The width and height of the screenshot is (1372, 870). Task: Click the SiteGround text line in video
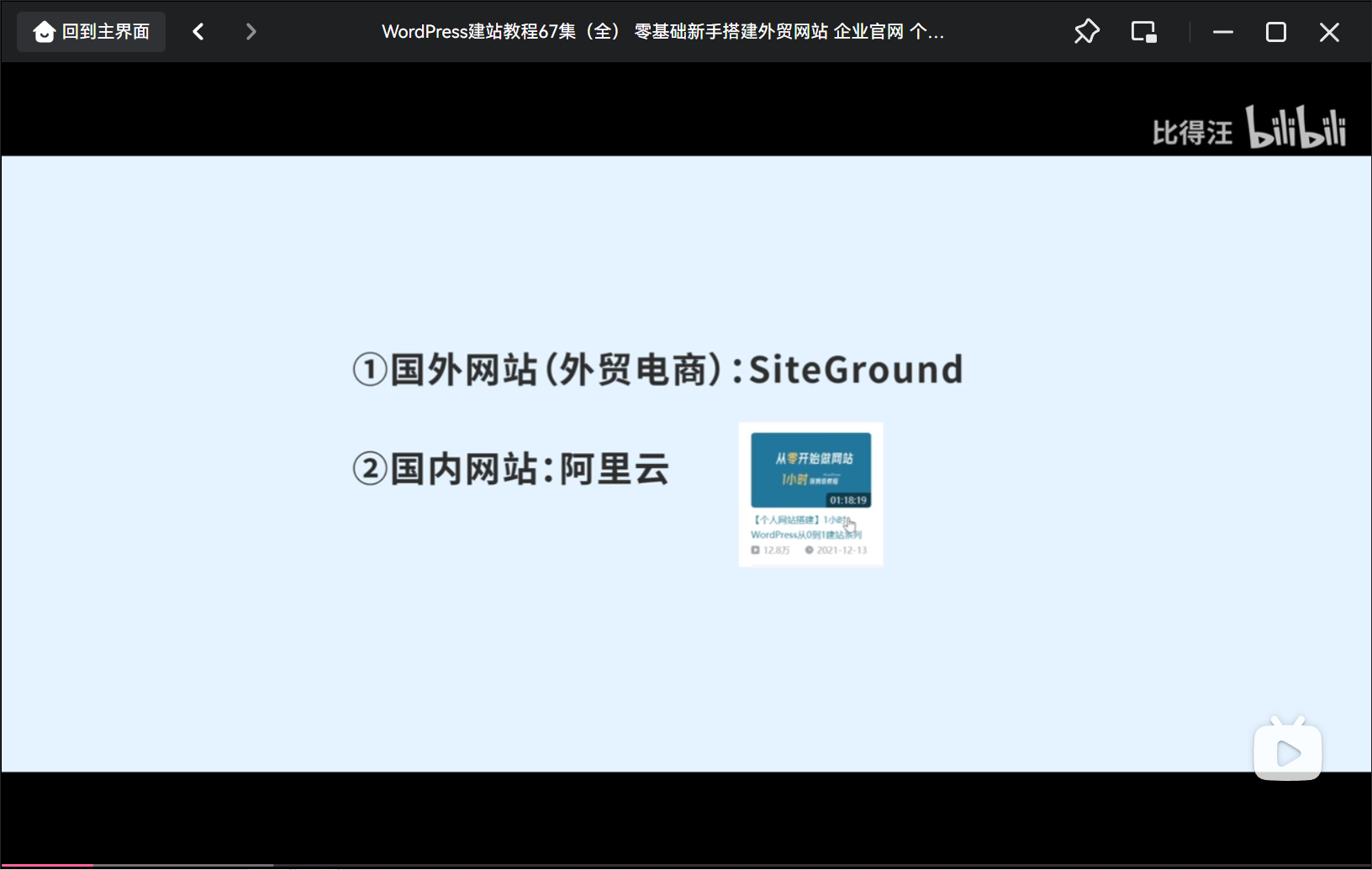(x=657, y=370)
